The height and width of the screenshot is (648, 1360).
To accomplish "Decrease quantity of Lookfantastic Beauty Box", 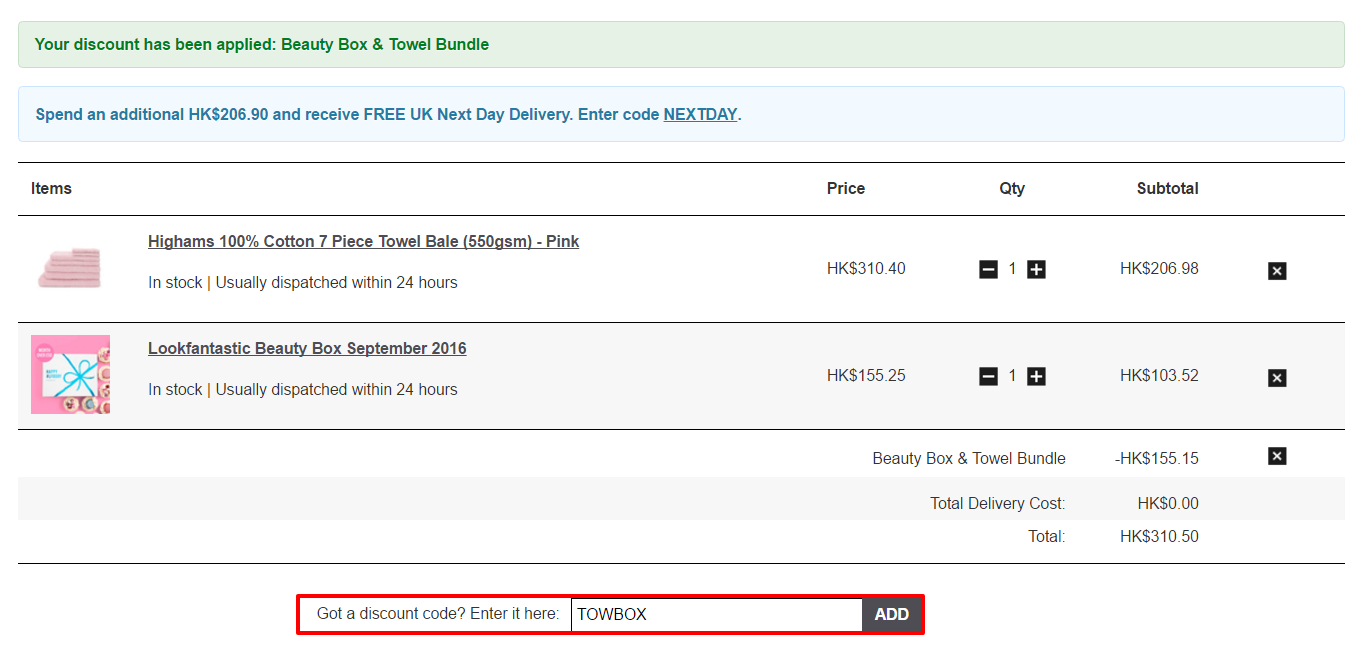I will click(x=988, y=376).
